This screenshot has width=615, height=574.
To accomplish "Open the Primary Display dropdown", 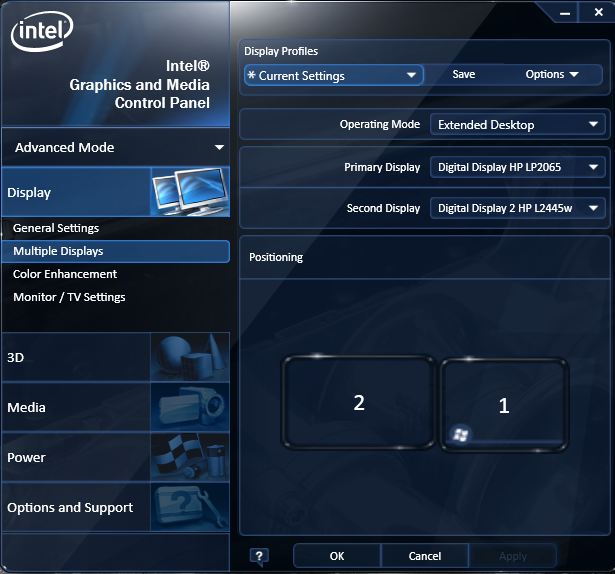I will (x=517, y=167).
